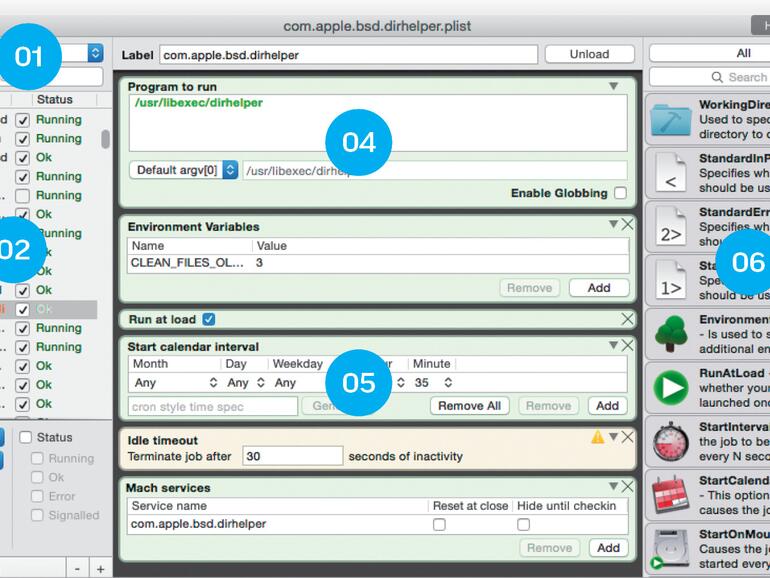Remove the Mach services section with X
The height and width of the screenshot is (578, 770).
(627, 486)
